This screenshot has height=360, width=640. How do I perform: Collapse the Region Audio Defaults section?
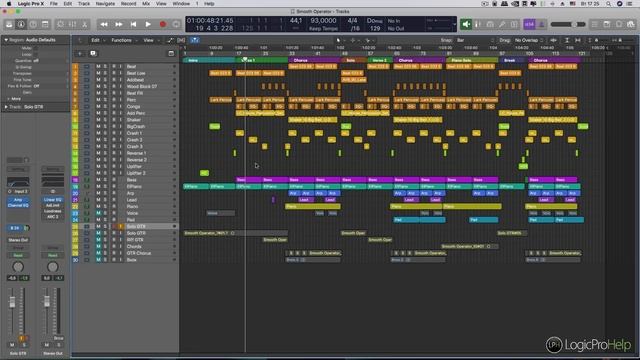click(x=6, y=40)
